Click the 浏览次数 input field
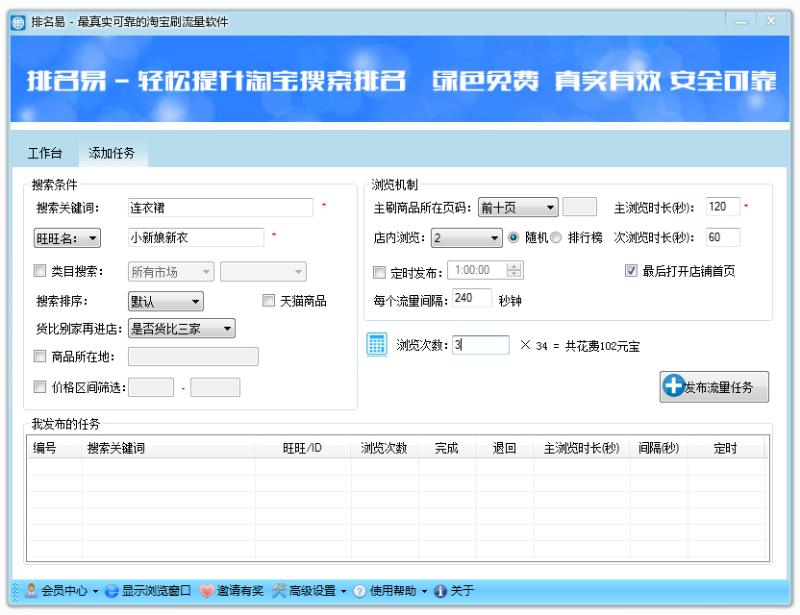The height and width of the screenshot is (615, 800). pyautogui.click(x=481, y=345)
